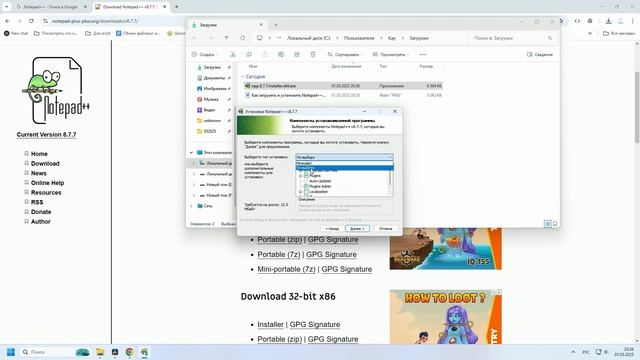The image size is (640, 360).
Task: Open File Explorer from the taskbar
Action: 100,352
